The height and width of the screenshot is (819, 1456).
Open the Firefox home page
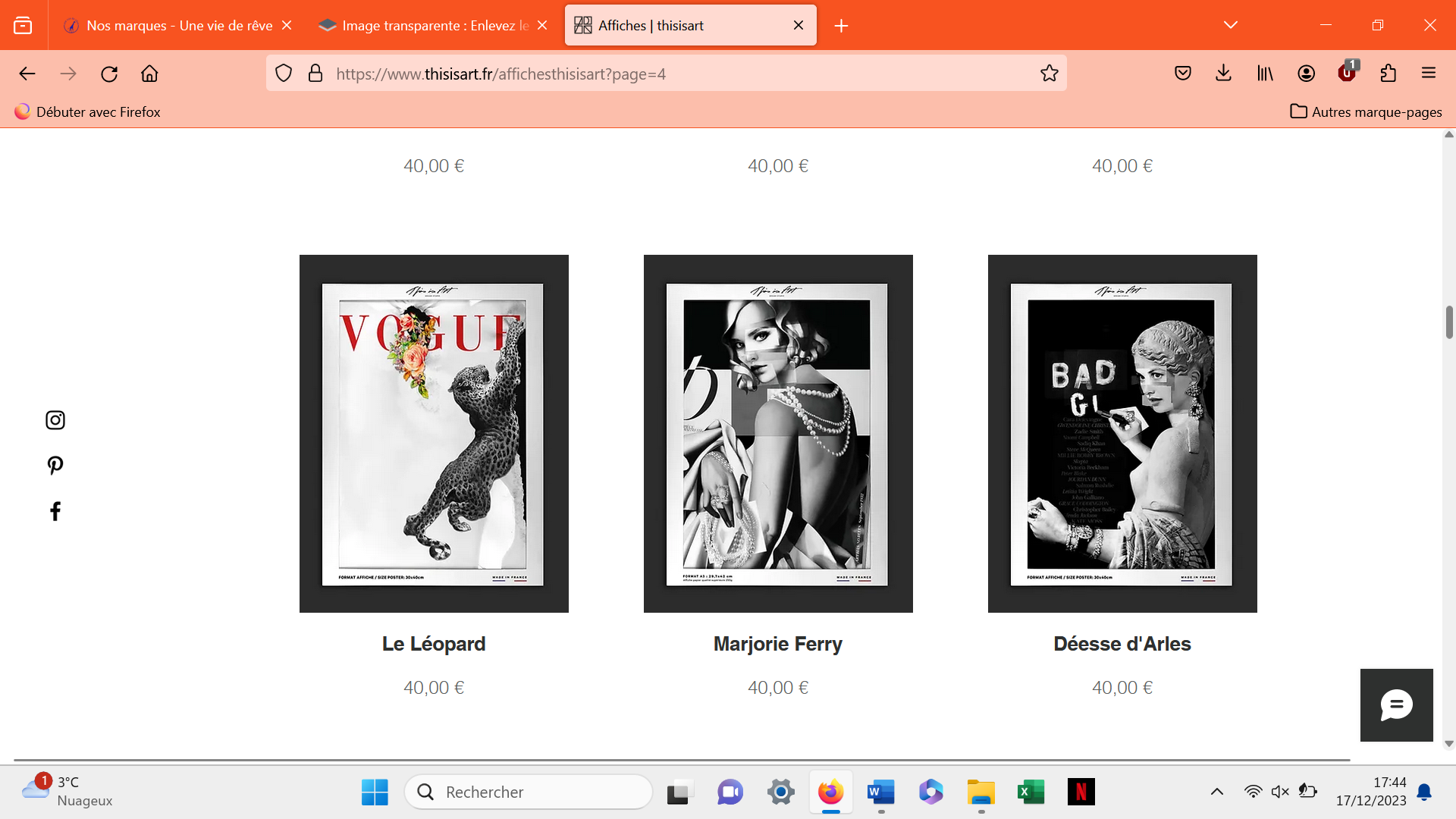tap(149, 74)
